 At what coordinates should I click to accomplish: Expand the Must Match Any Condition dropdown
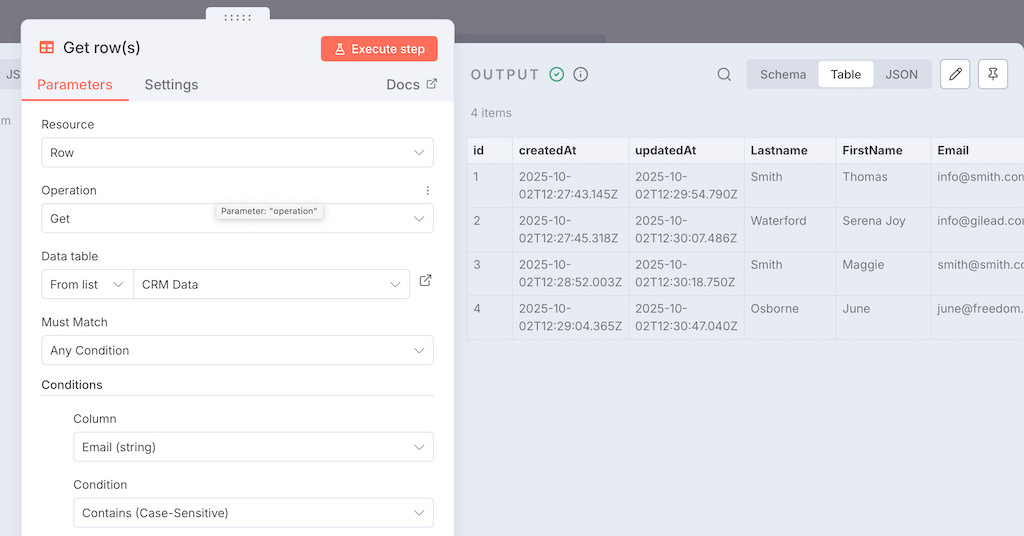(237, 351)
